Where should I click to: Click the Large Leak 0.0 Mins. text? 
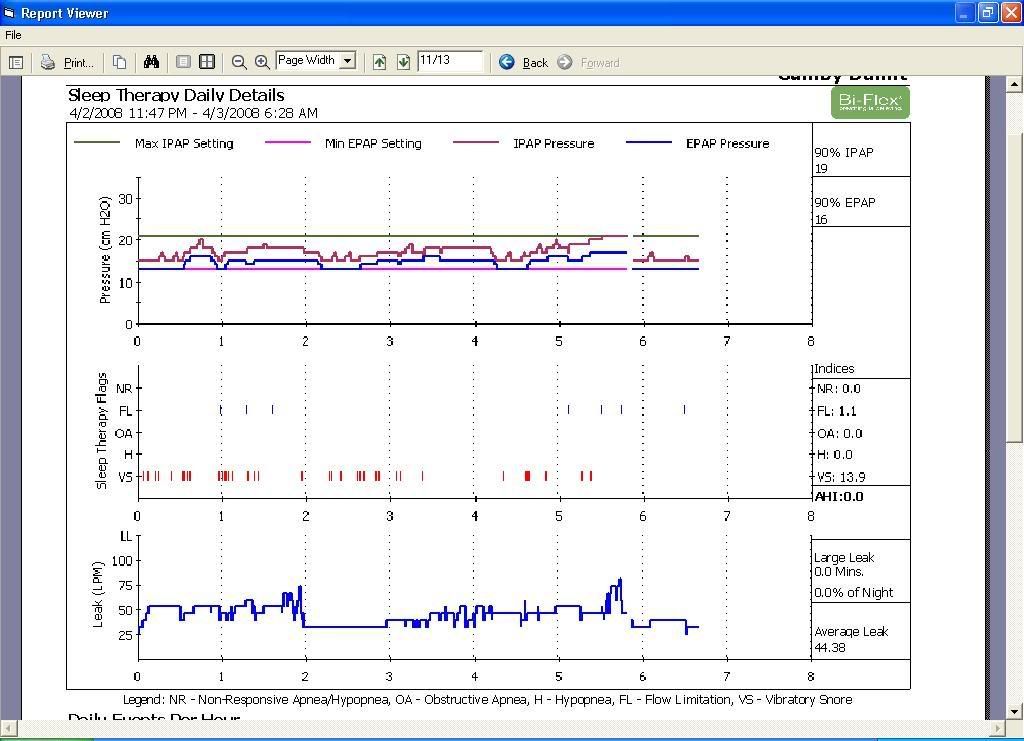pyautogui.click(x=844, y=564)
